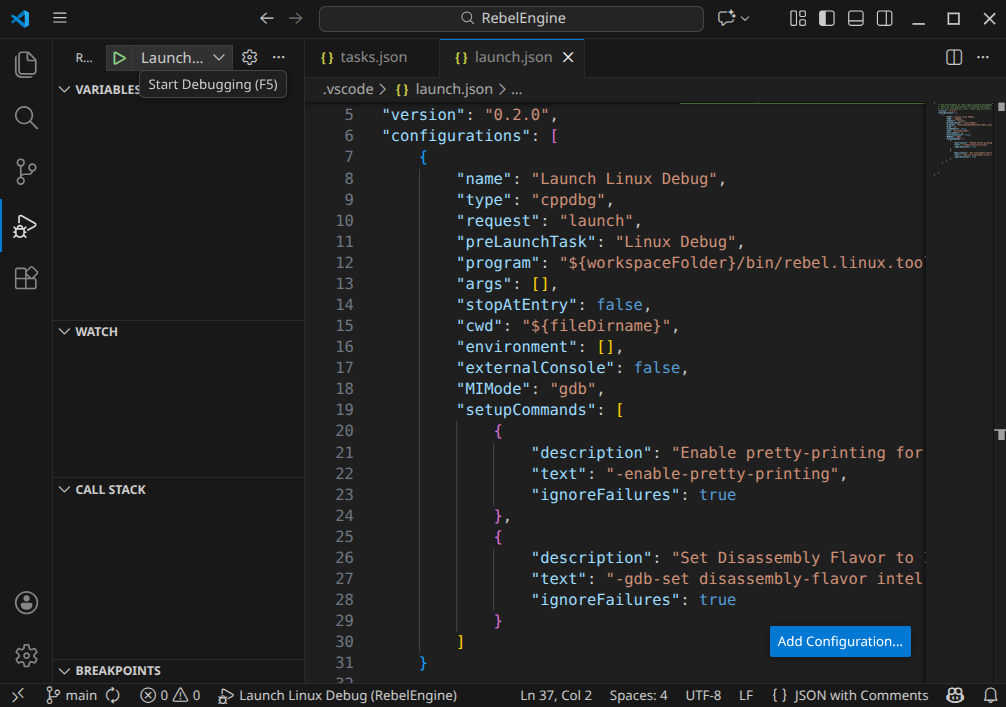Click .vscode in the breadcrumb
This screenshot has width=1006, height=707.
348,89
